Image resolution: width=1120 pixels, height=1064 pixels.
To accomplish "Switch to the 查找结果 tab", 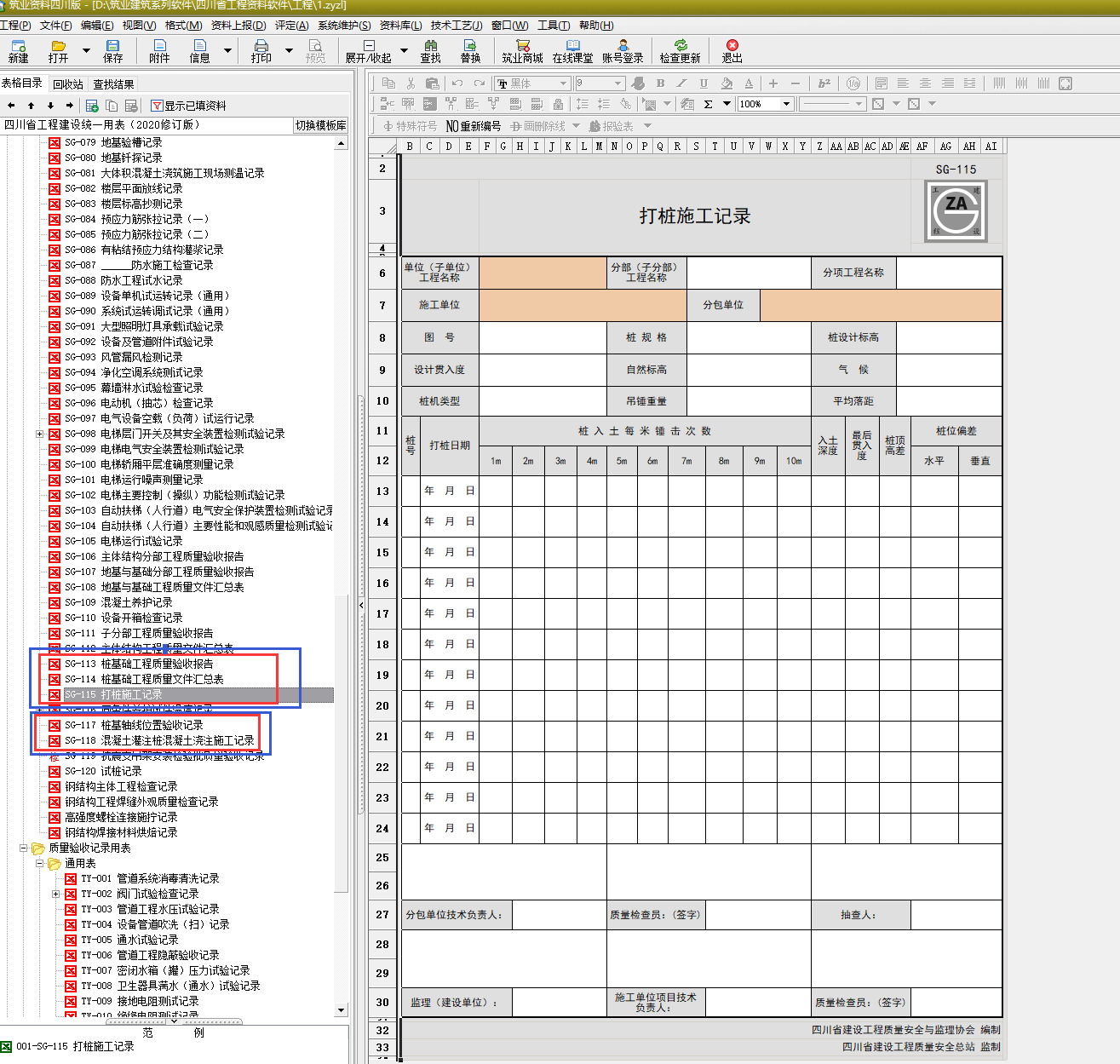I will 113,84.
